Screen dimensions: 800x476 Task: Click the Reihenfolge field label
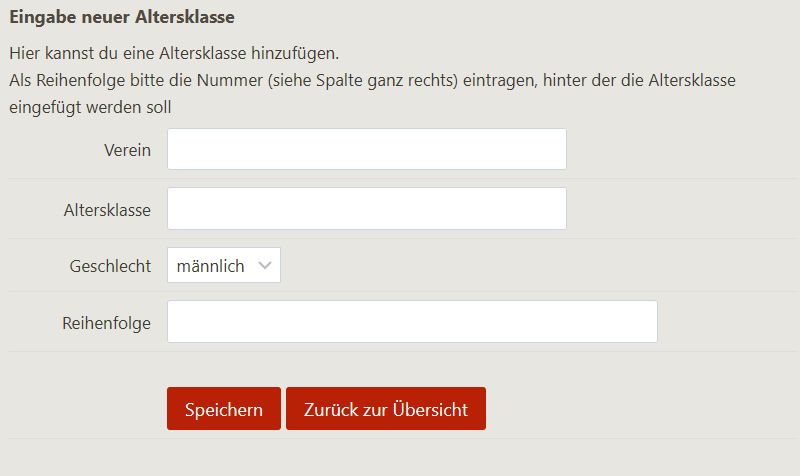pos(106,323)
